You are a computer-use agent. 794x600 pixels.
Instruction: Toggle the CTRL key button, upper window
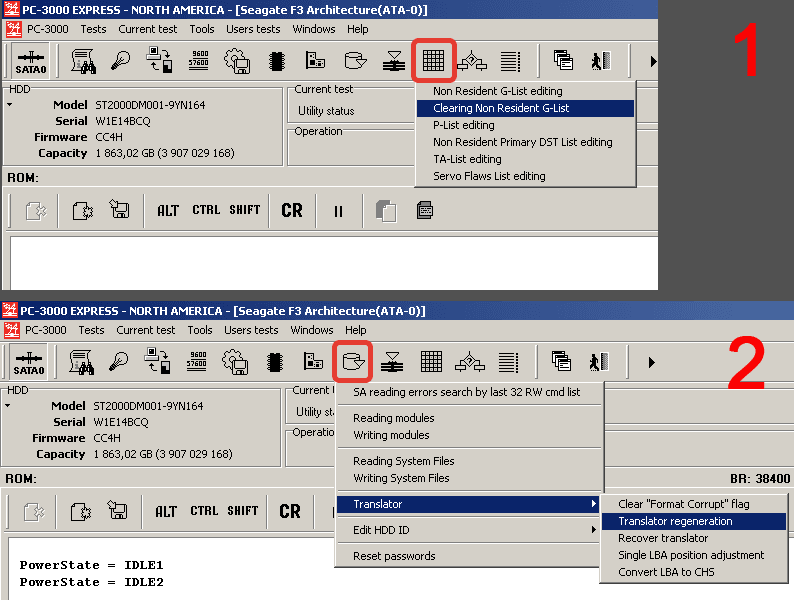pos(206,210)
